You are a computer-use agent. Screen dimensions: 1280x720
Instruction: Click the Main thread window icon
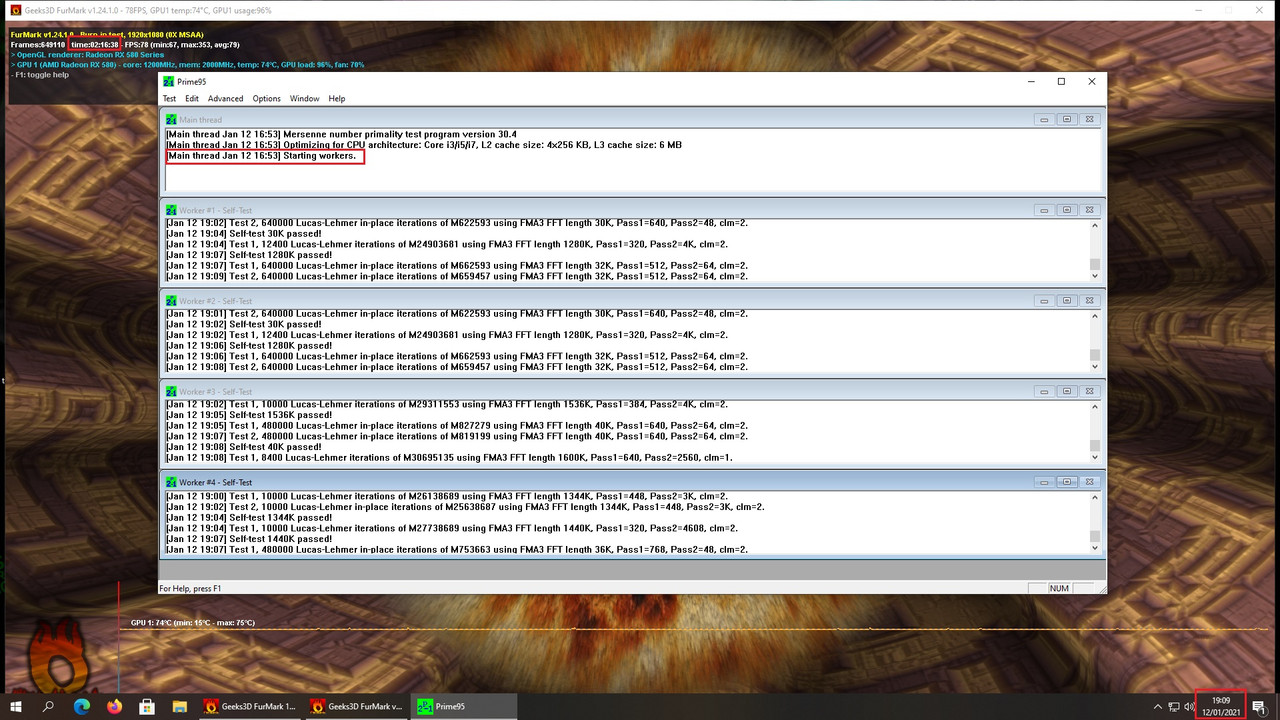pos(172,120)
